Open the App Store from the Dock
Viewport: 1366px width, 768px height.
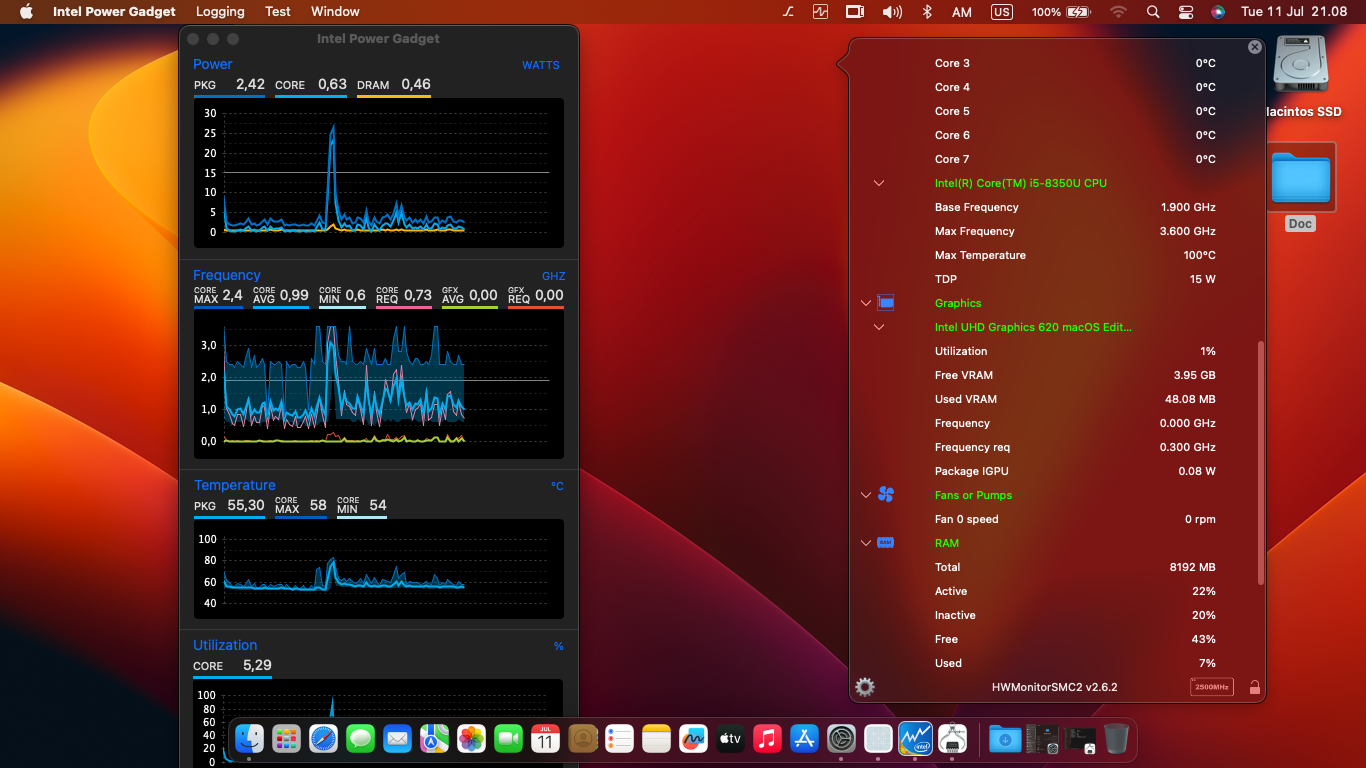pos(804,738)
